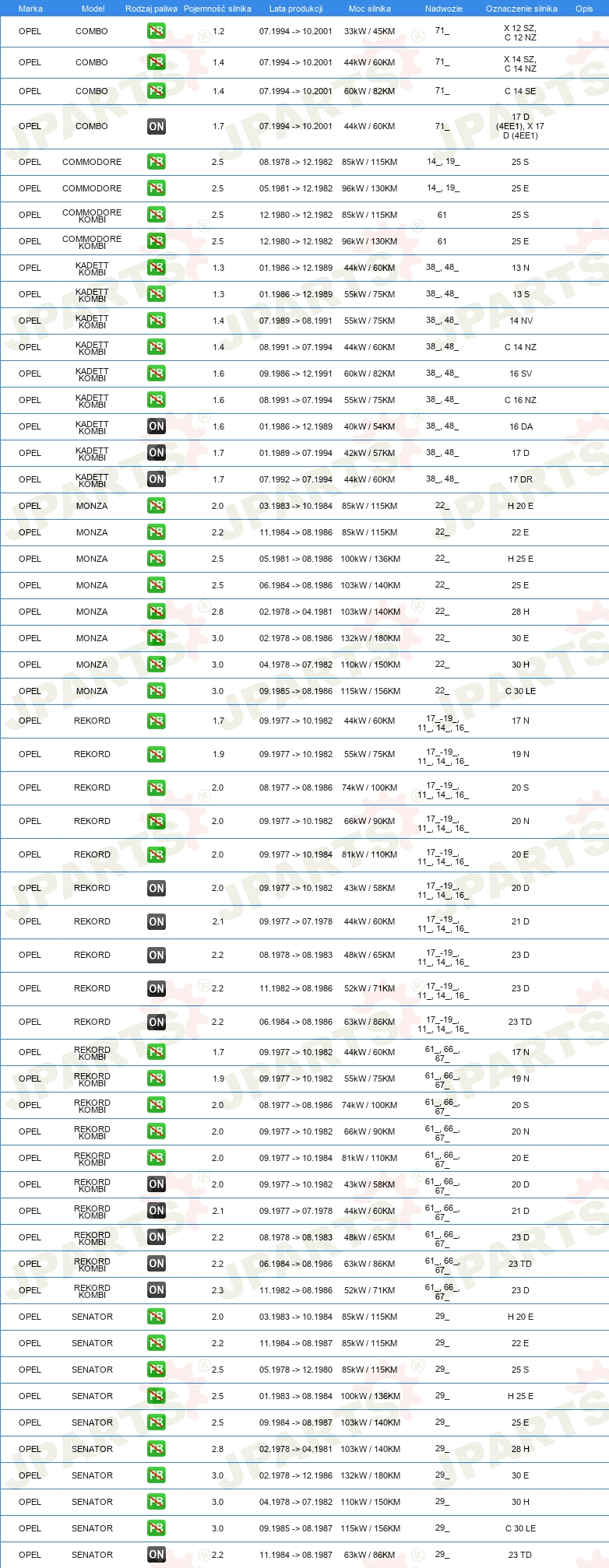The width and height of the screenshot is (609, 1568).
Task: Click petrol icon in MONZA H 20 E row
Action: click(157, 506)
